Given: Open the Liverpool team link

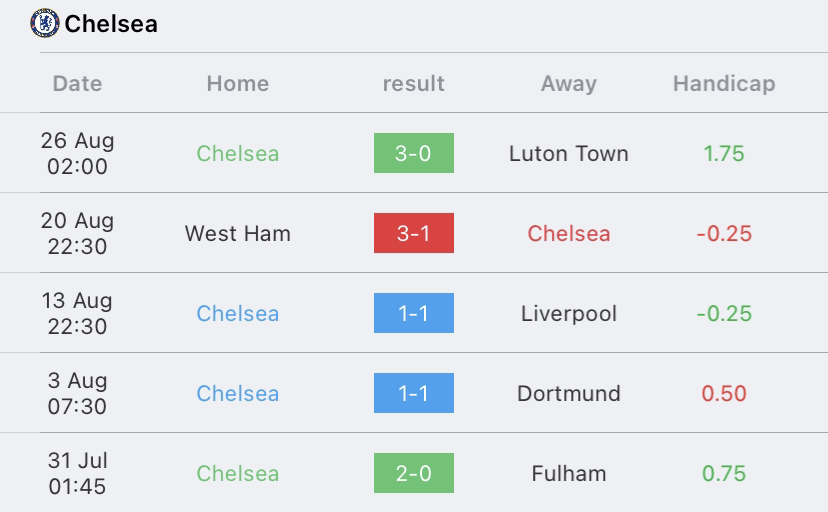Looking at the screenshot, I should coord(569,314).
